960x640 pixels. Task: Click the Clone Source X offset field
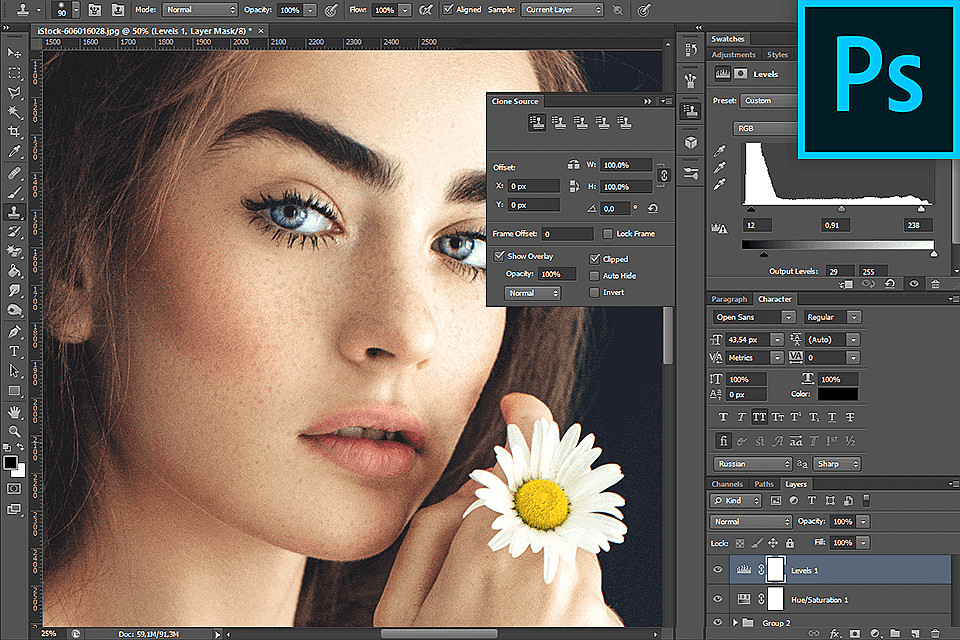point(536,186)
